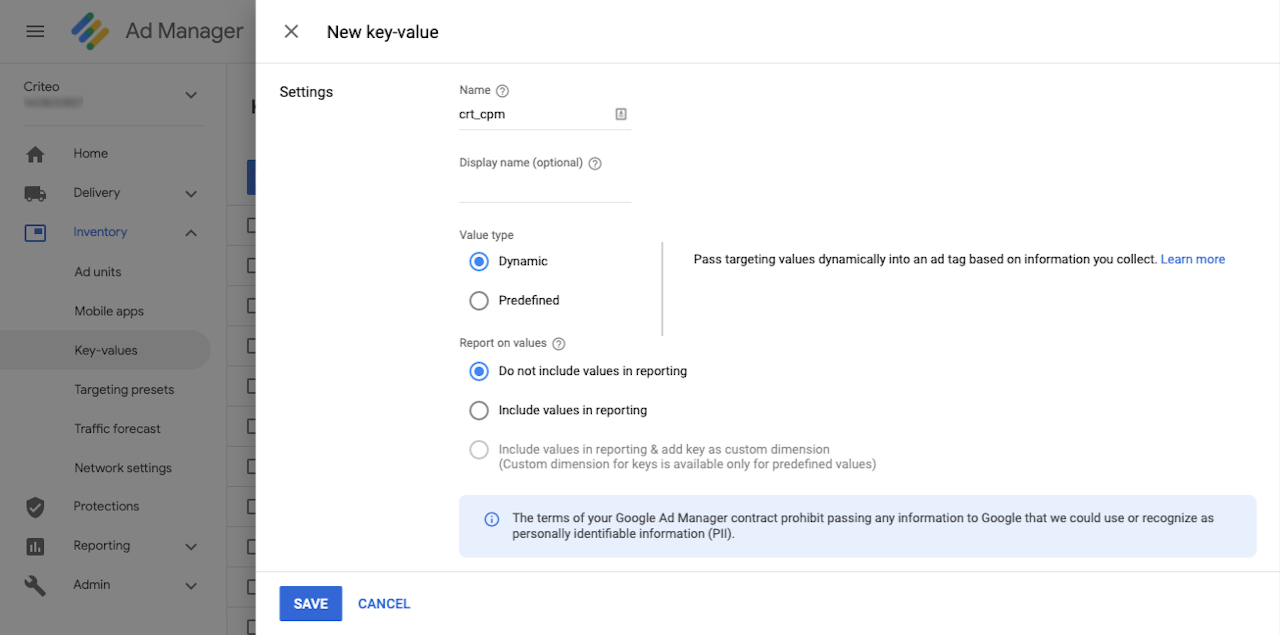The width and height of the screenshot is (1280, 635).
Task: Expand the Criteo network dropdown
Action: pyautogui.click(x=191, y=95)
